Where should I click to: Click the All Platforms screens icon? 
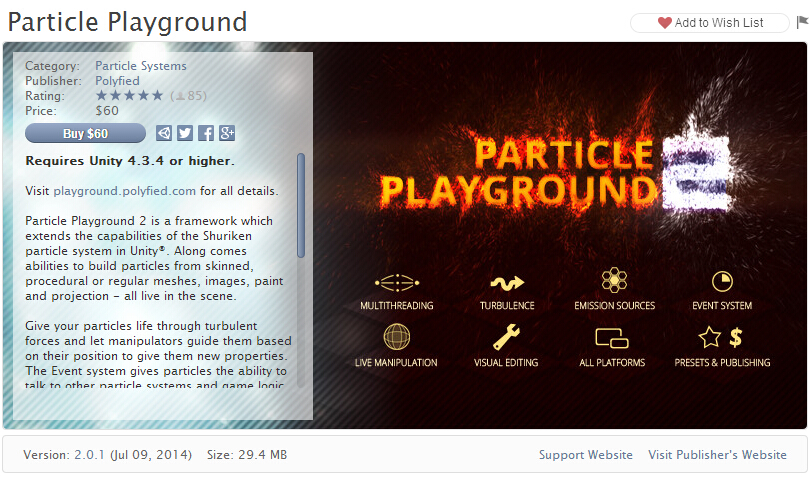(612, 338)
